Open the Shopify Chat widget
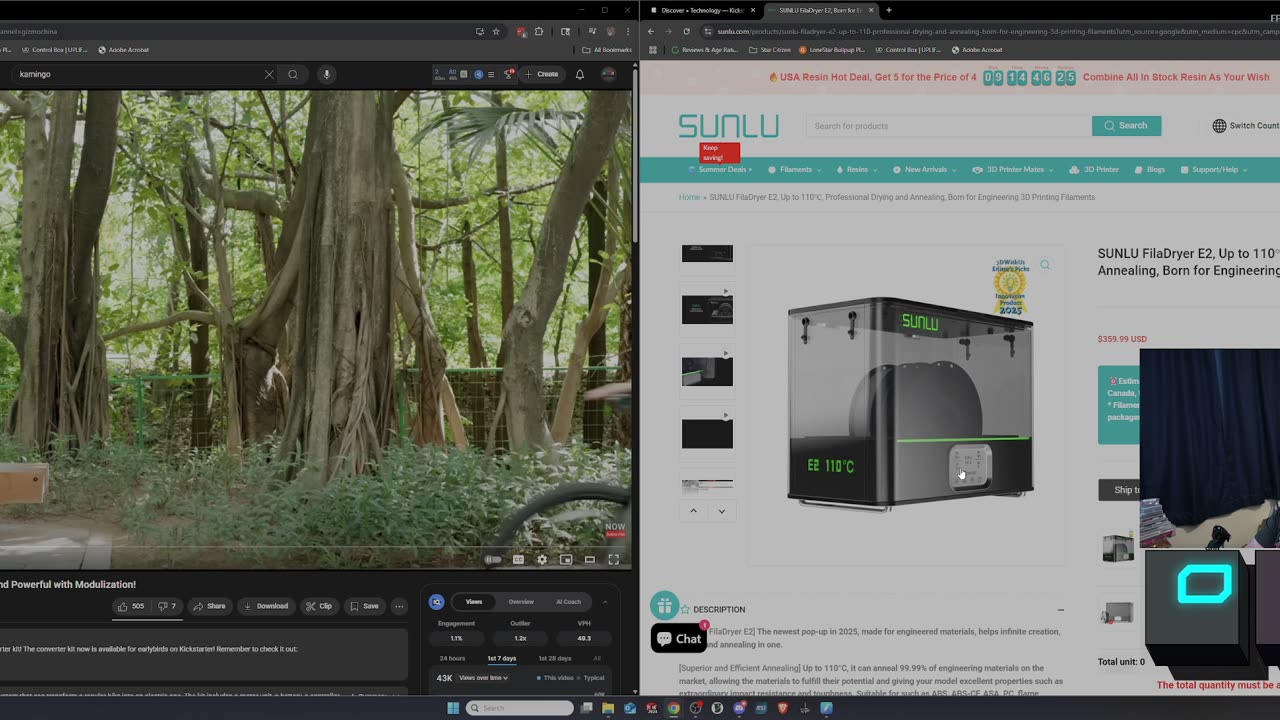 [679, 639]
